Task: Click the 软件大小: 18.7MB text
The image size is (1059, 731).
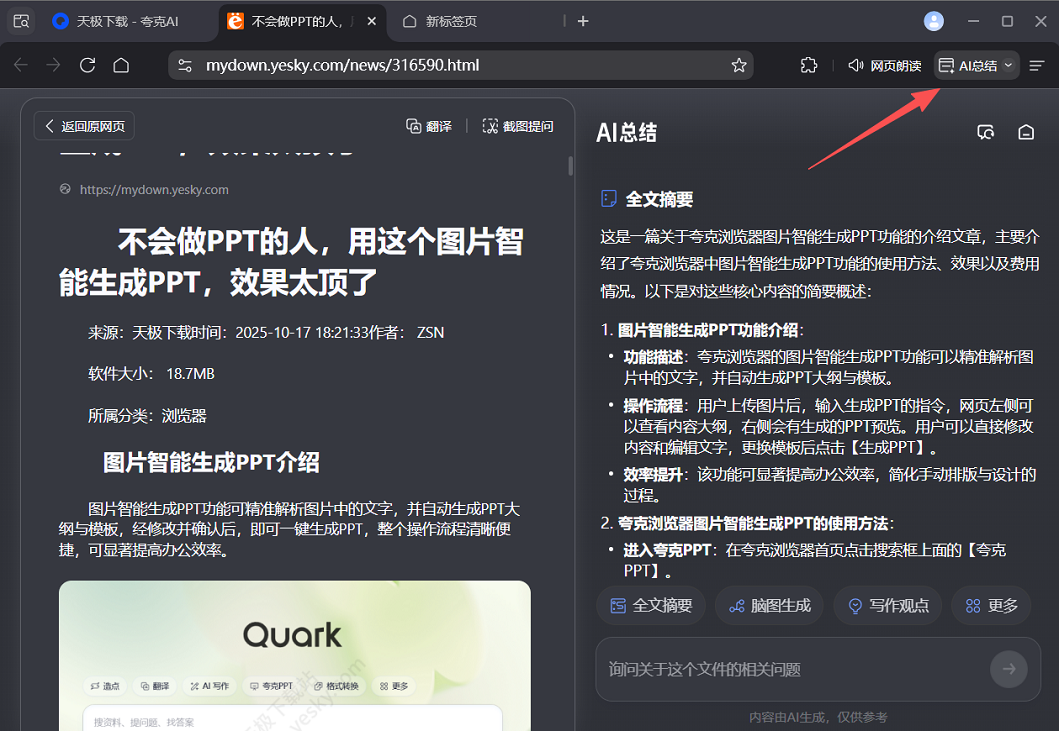Action: [151, 374]
